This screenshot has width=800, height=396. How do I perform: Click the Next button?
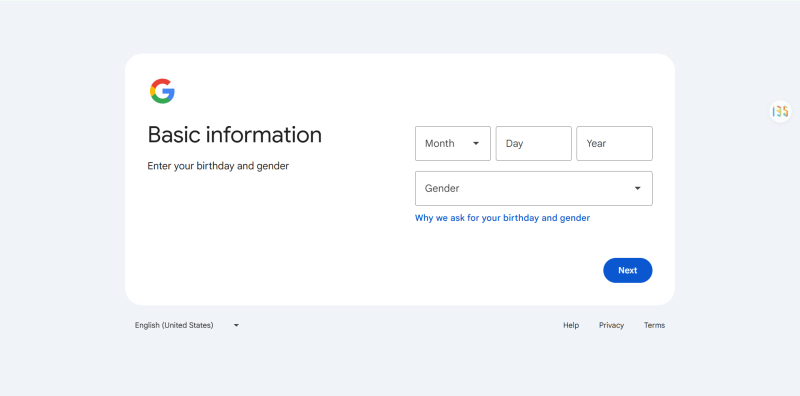pyautogui.click(x=628, y=270)
